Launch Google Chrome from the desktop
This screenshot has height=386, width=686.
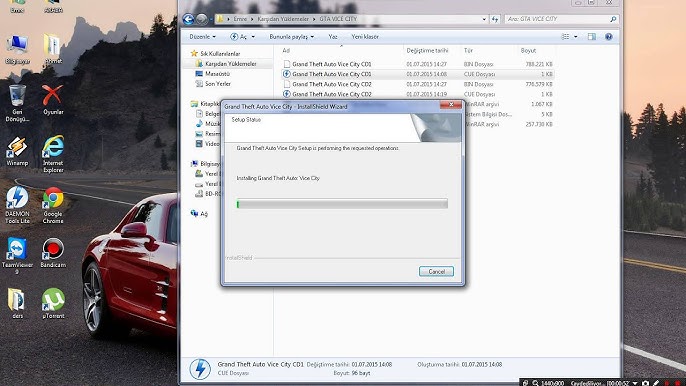point(53,205)
